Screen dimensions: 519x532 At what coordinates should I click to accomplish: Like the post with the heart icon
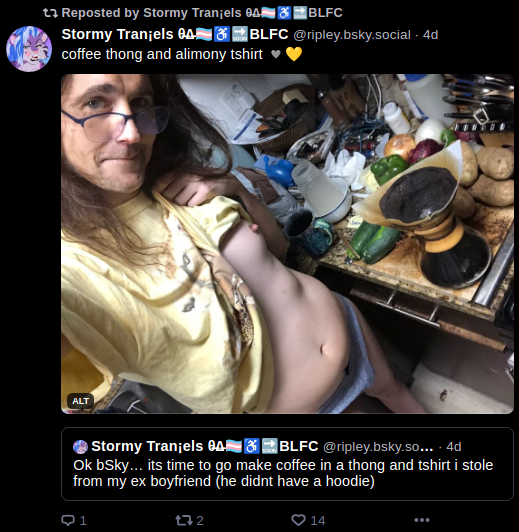(x=299, y=520)
